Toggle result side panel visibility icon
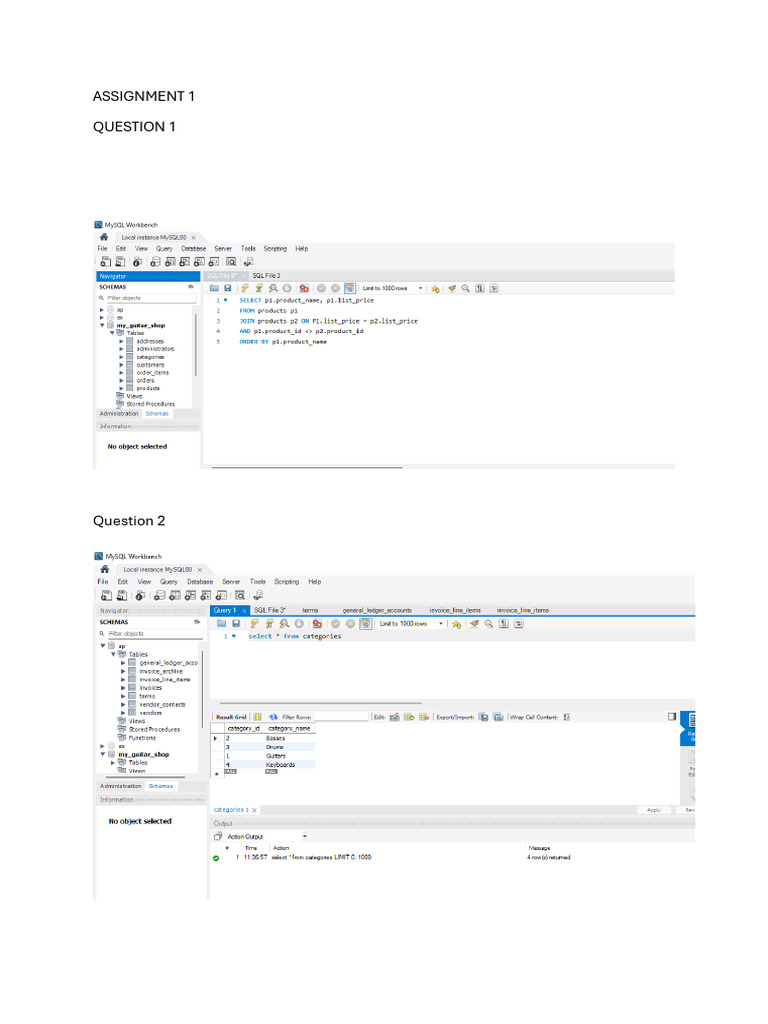The width and height of the screenshot is (768, 1024). point(672,716)
